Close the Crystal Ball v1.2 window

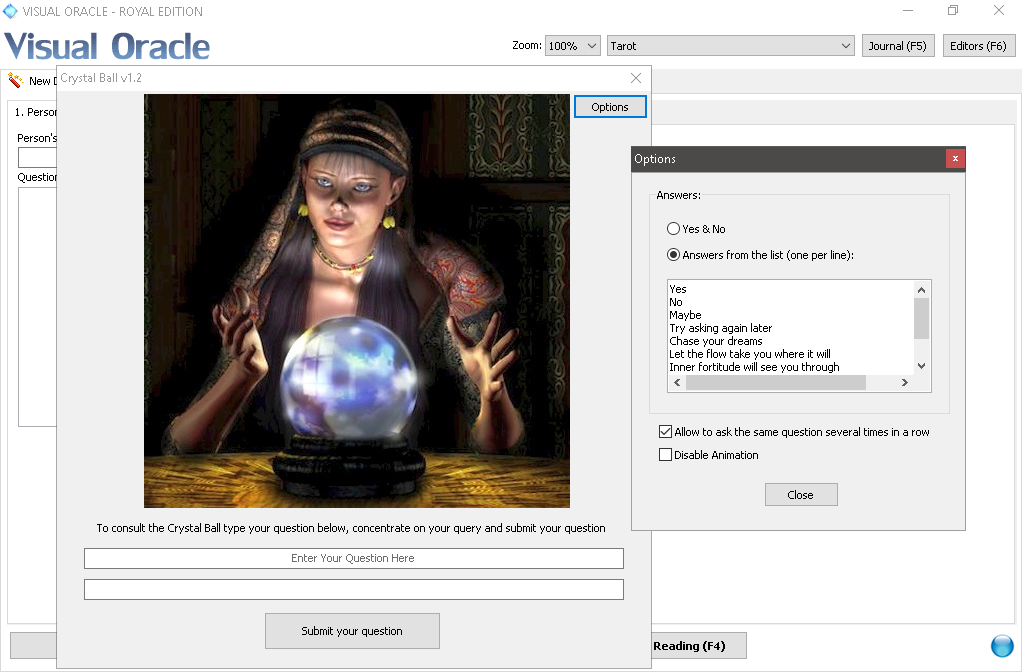point(636,78)
